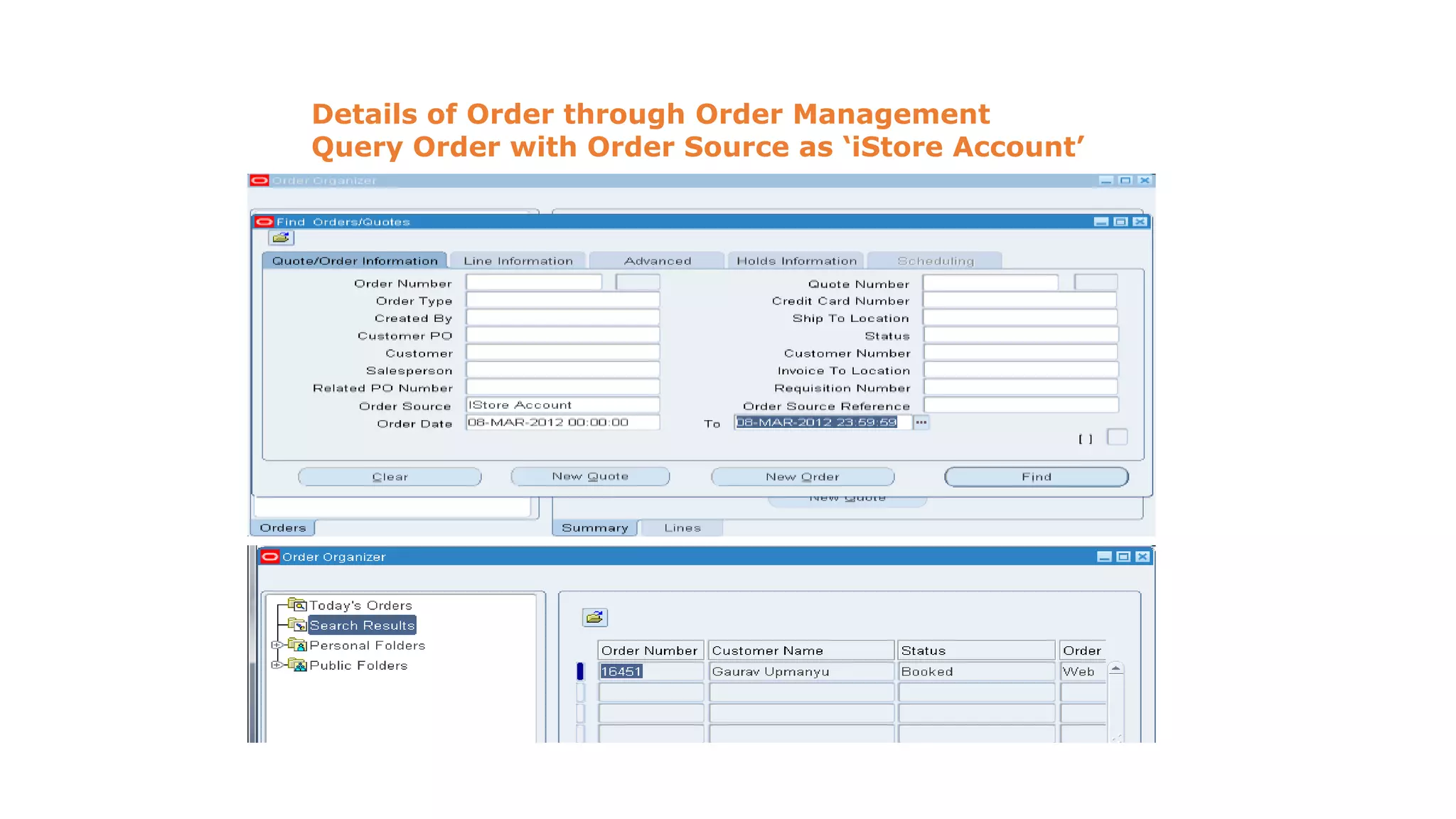Screen dimensions: 1456x819
Task: Click the Invoice To Location field
Action: coord(1020,370)
